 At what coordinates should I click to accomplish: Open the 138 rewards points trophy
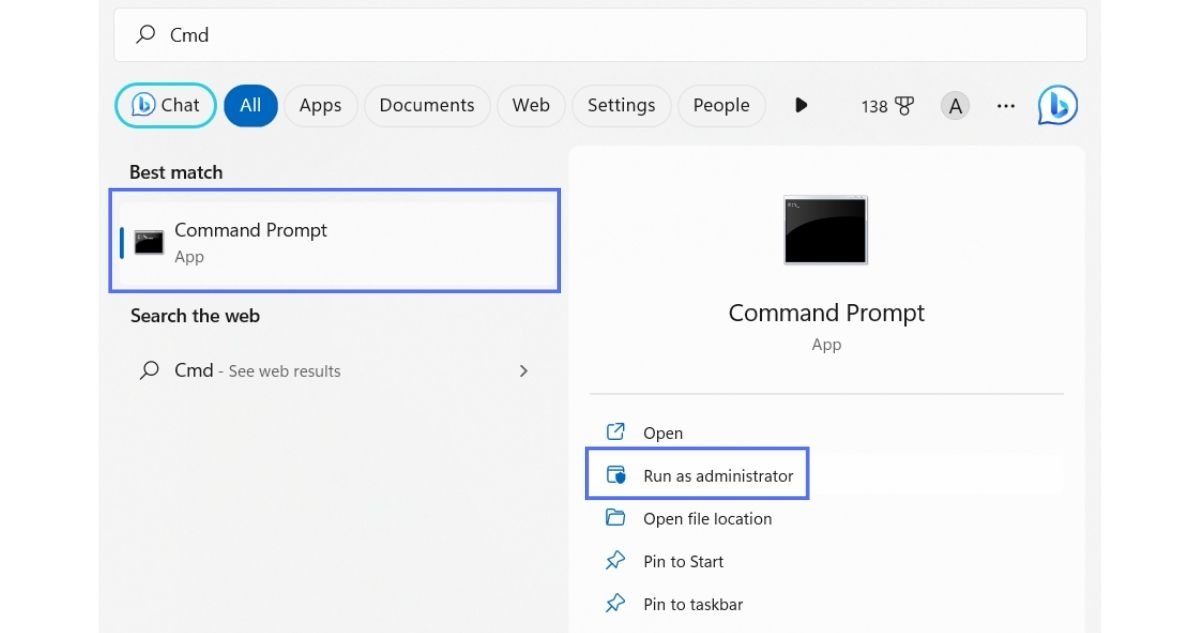pyautogui.click(x=888, y=106)
